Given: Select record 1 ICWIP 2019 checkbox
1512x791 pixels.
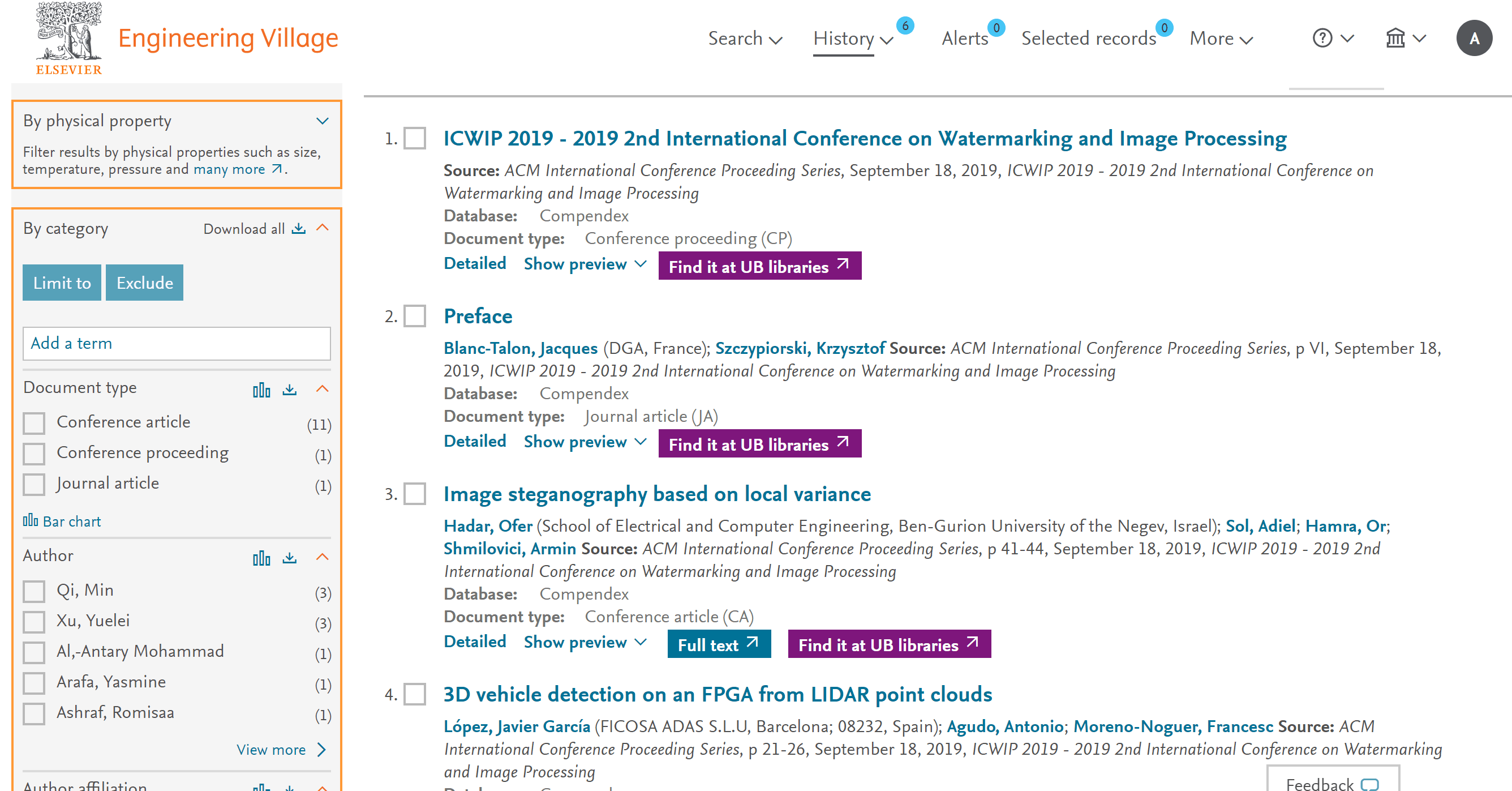Looking at the screenshot, I should pyautogui.click(x=414, y=139).
